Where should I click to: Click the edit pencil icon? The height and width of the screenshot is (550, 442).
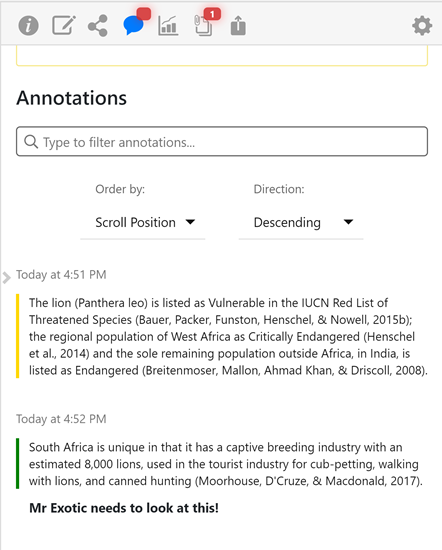click(x=64, y=25)
